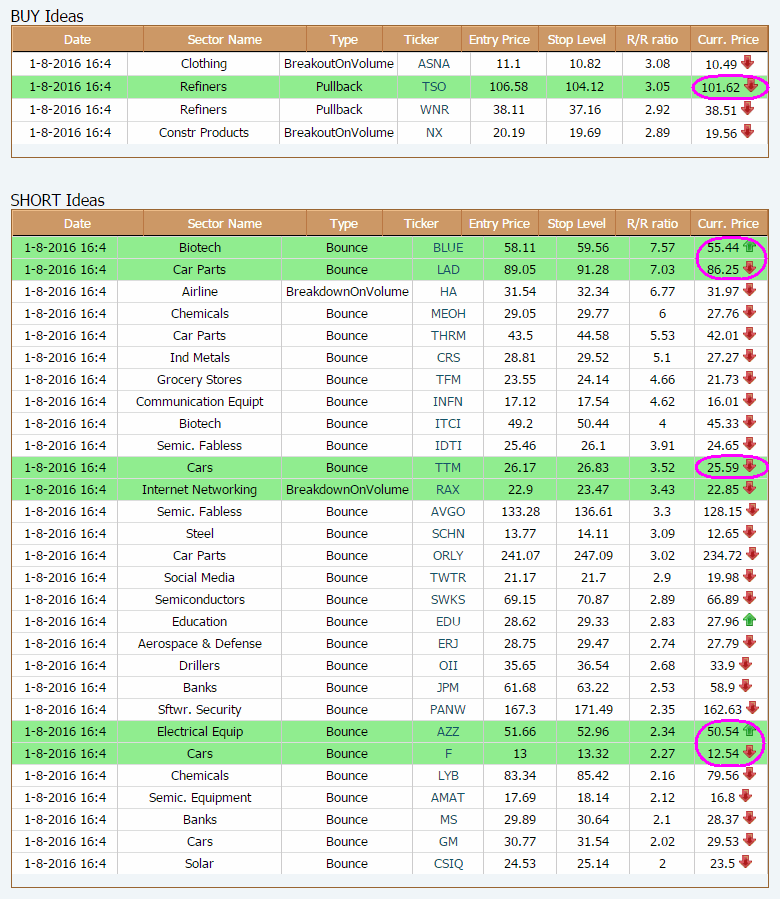Click the red down arrow in the HA row
The height and width of the screenshot is (899, 780).
click(749, 290)
